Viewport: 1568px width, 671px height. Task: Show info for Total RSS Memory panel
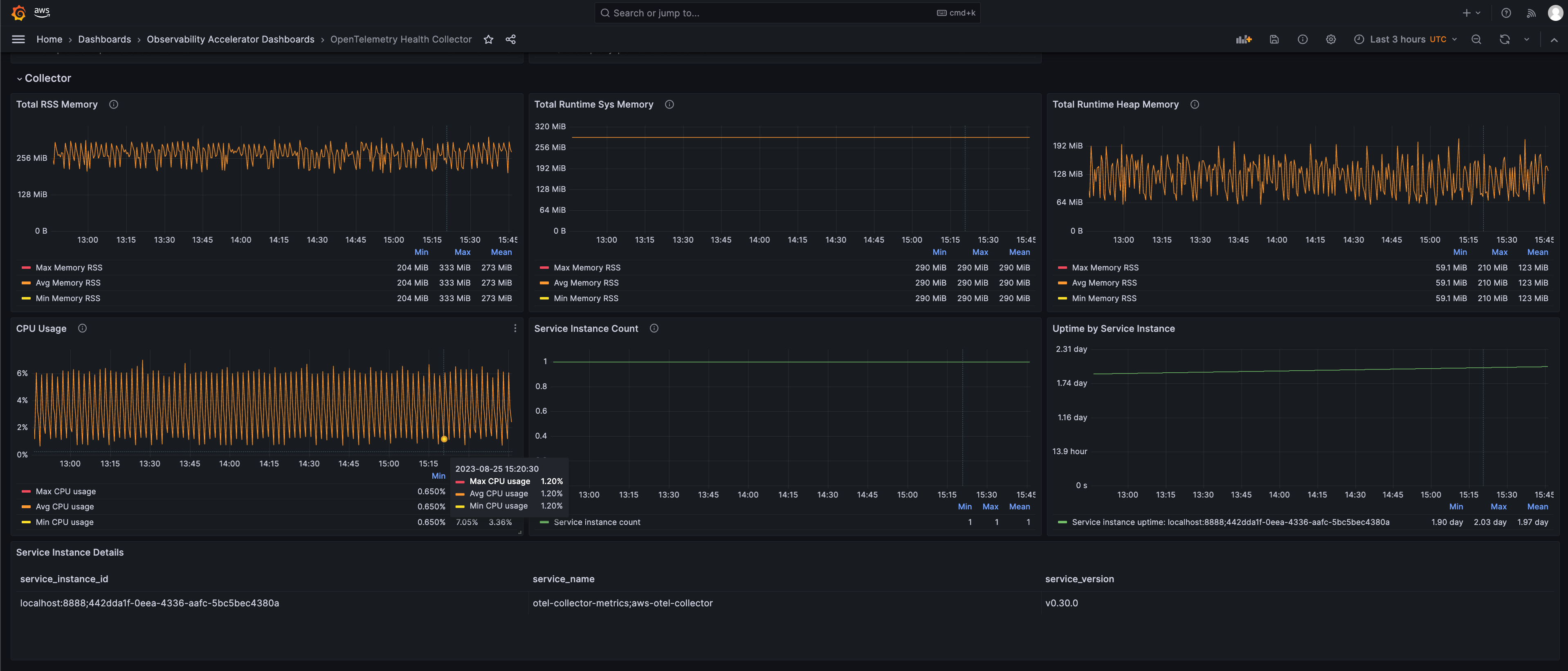tap(114, 105)
